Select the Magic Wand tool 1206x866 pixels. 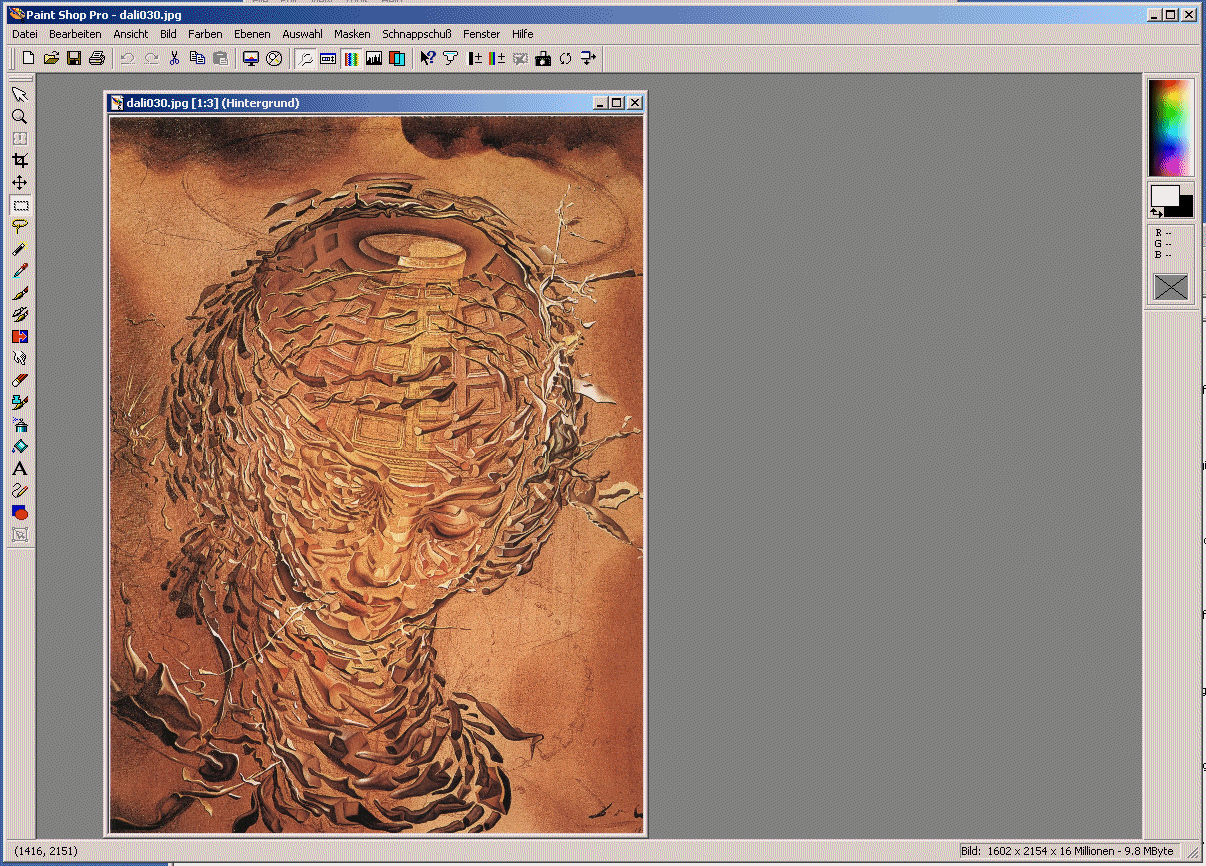(x=19, y=248)
